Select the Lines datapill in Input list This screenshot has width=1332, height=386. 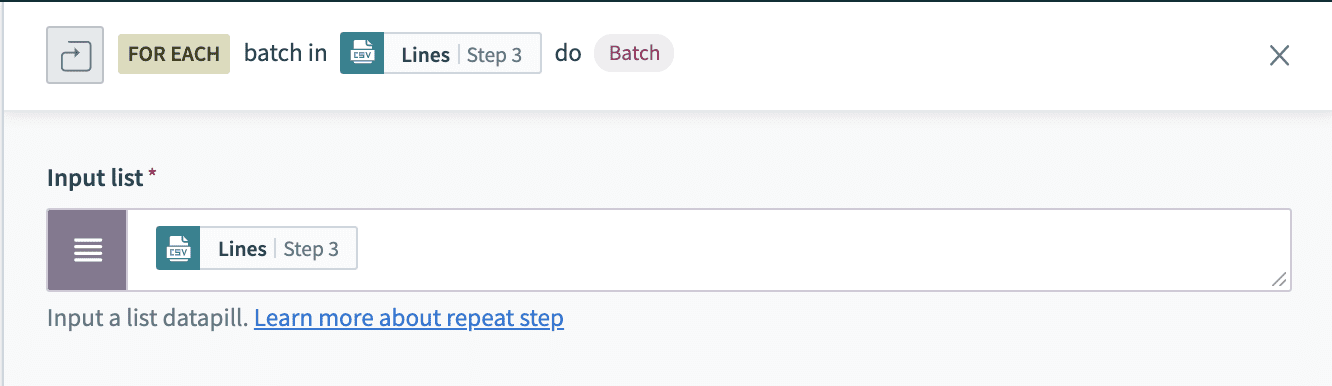[257, 249]
